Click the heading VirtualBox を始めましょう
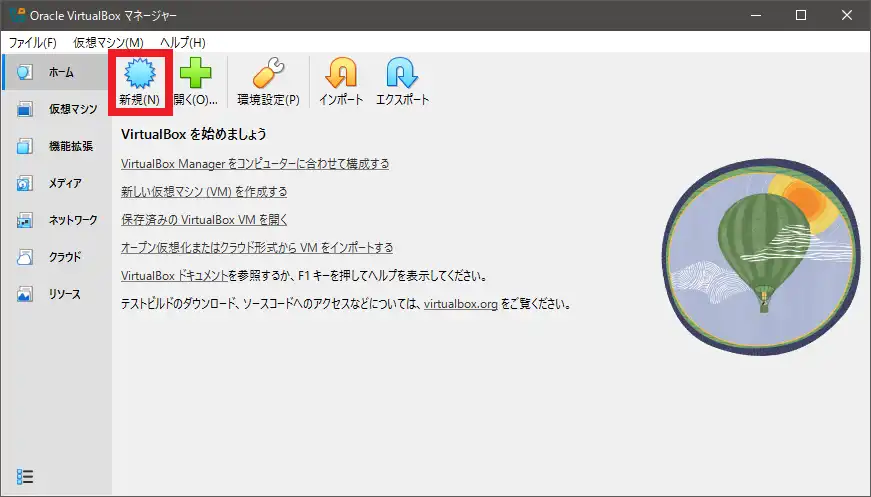This screenshot has height=497, width=871. [193, 134]
